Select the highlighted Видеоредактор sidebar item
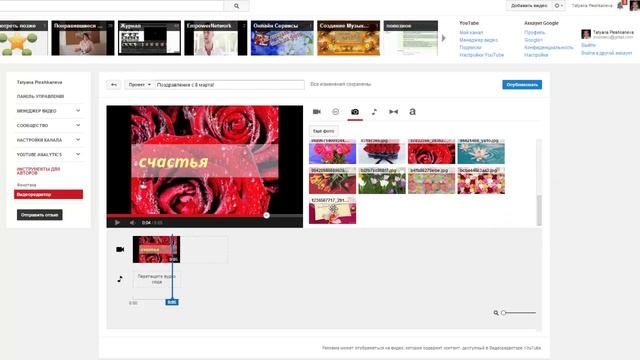Screen dimensions: 640x360 pyautogui.click(x=49, y=195)
